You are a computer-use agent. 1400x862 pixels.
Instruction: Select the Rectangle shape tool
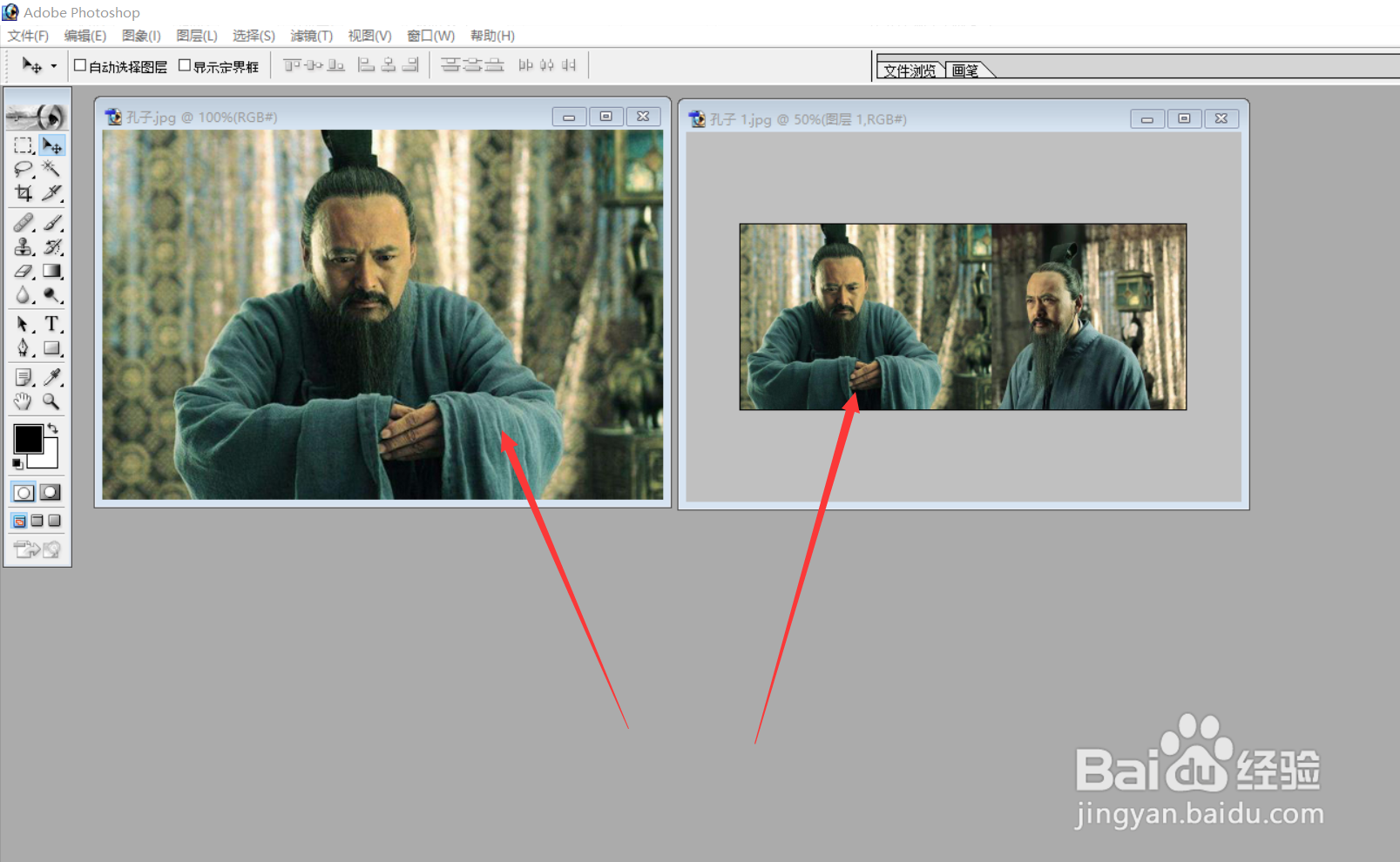coord(52,348)
